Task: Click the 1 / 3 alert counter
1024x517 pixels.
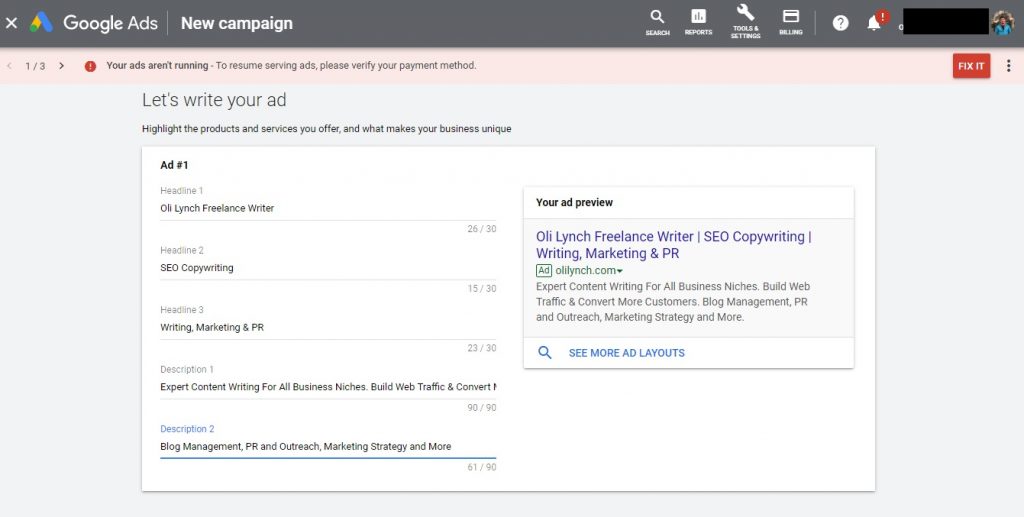Action: (35, 66)
